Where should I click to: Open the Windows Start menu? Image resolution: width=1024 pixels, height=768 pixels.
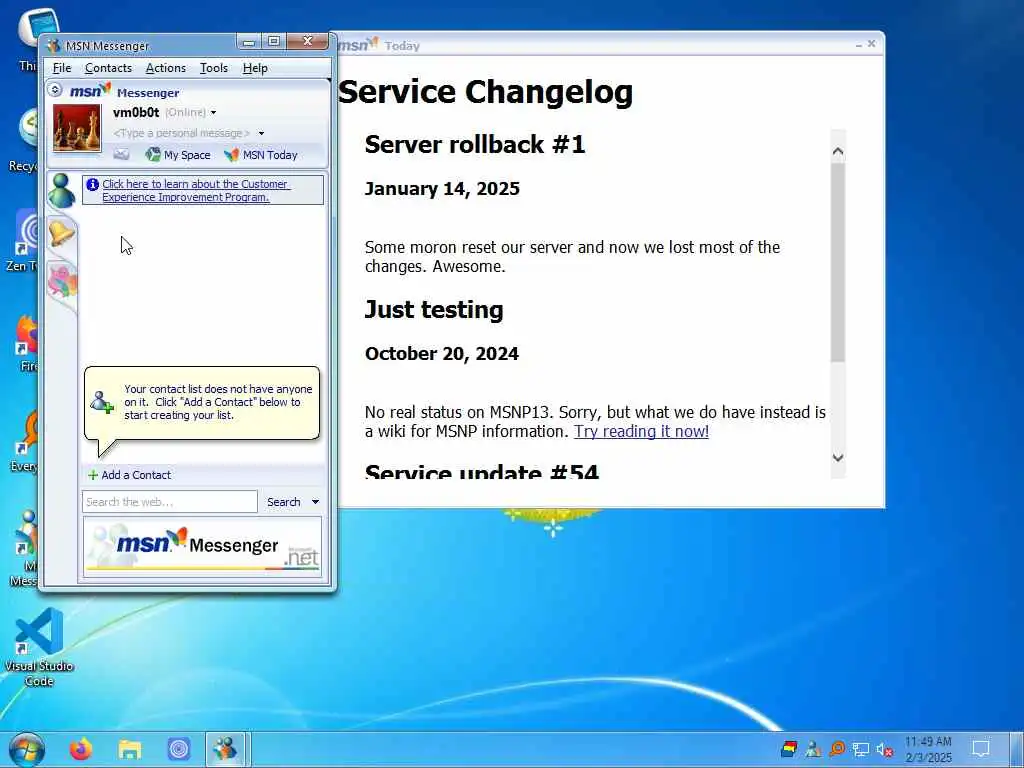click(27, 749)
